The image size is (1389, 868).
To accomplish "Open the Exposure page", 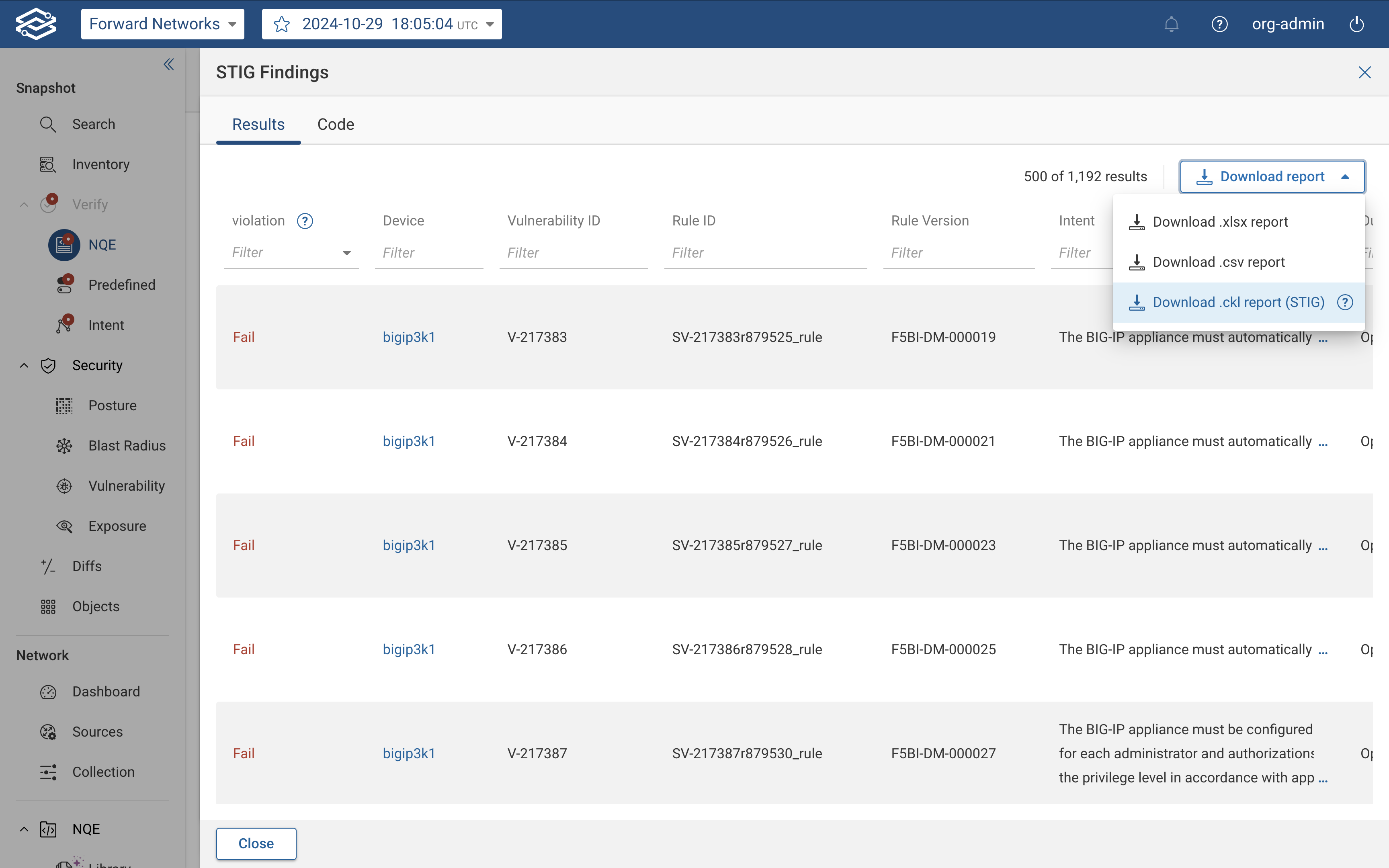I will (x=117, y=526).
